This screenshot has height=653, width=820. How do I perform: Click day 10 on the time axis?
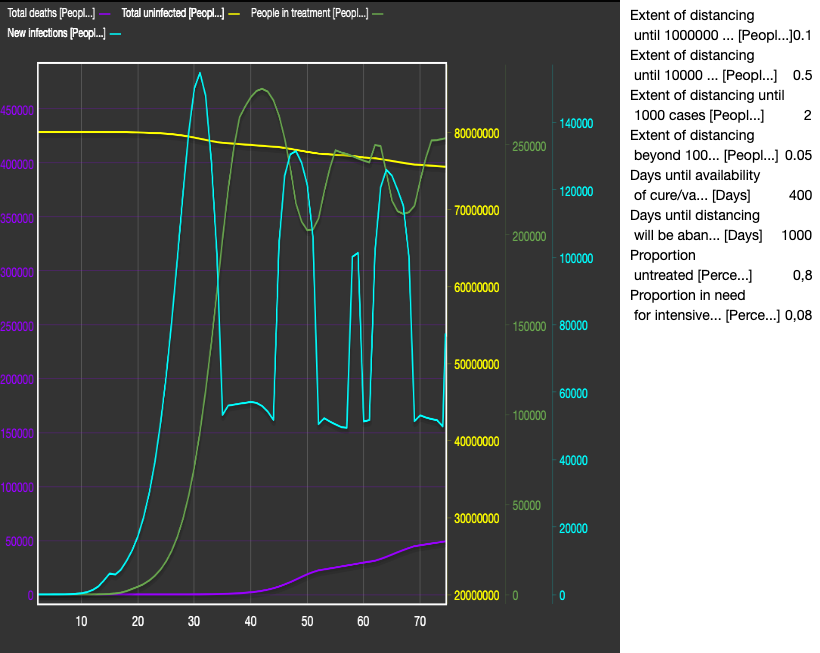pos(81,621)
